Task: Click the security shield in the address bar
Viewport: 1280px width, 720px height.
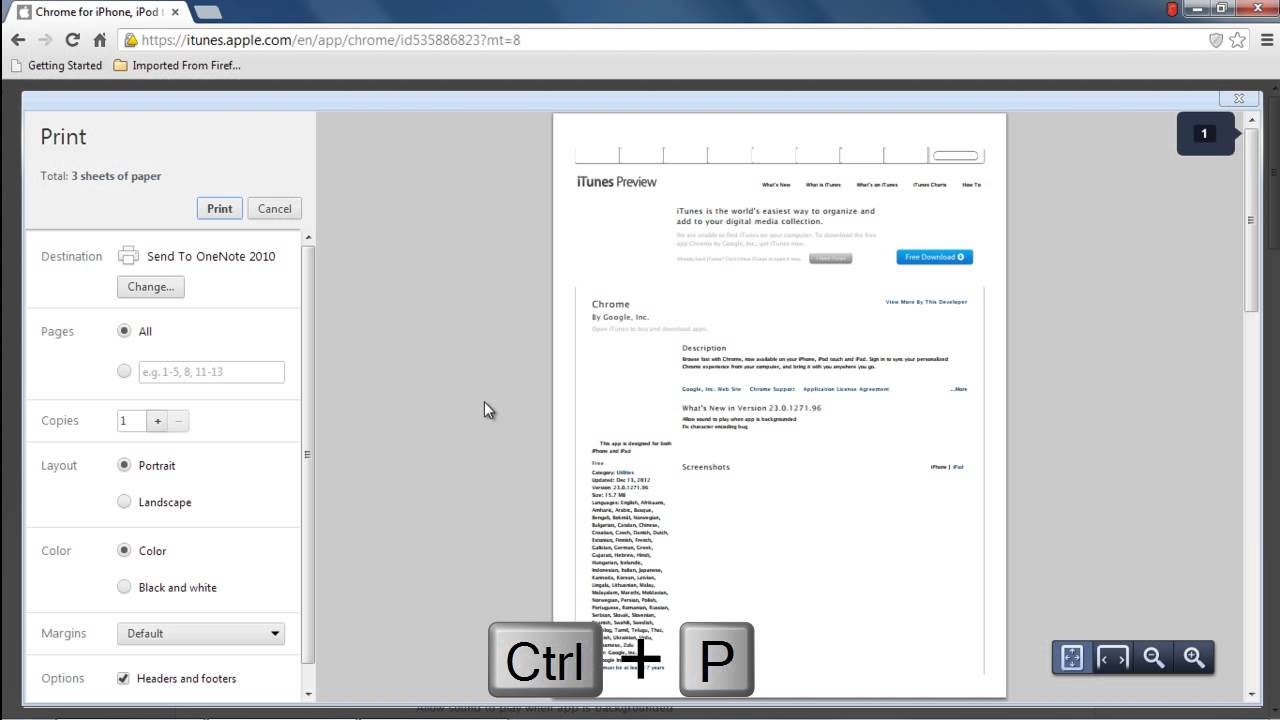Action: [x=1215, y=42]
